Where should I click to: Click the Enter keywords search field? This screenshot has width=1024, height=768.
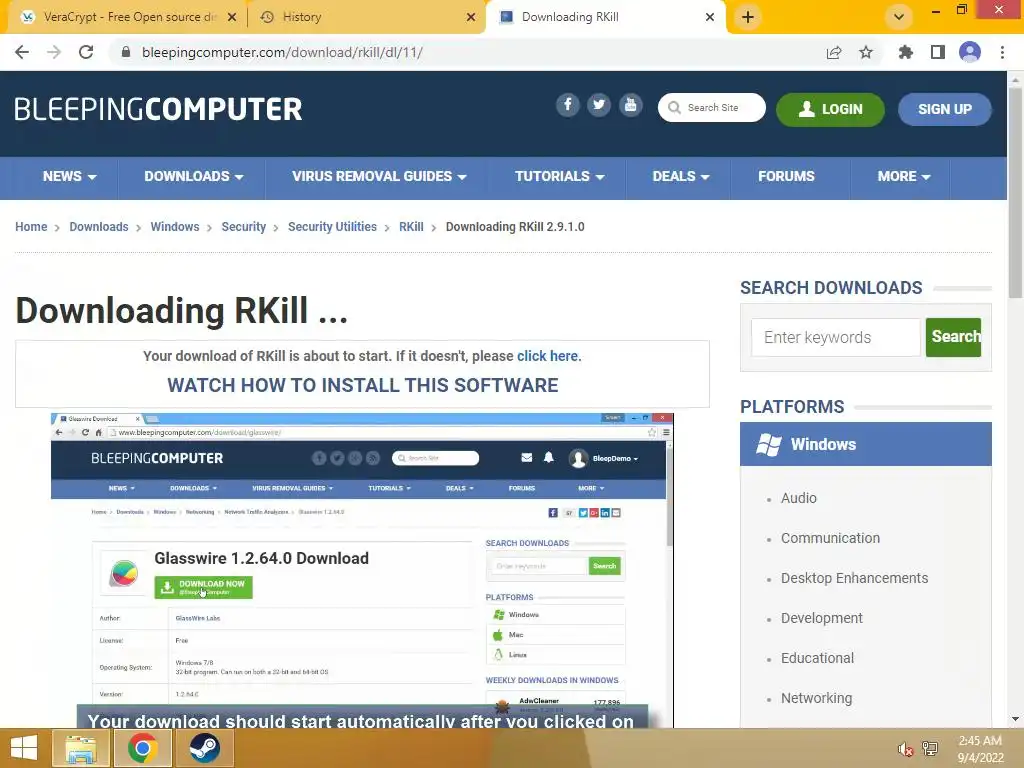835,337
